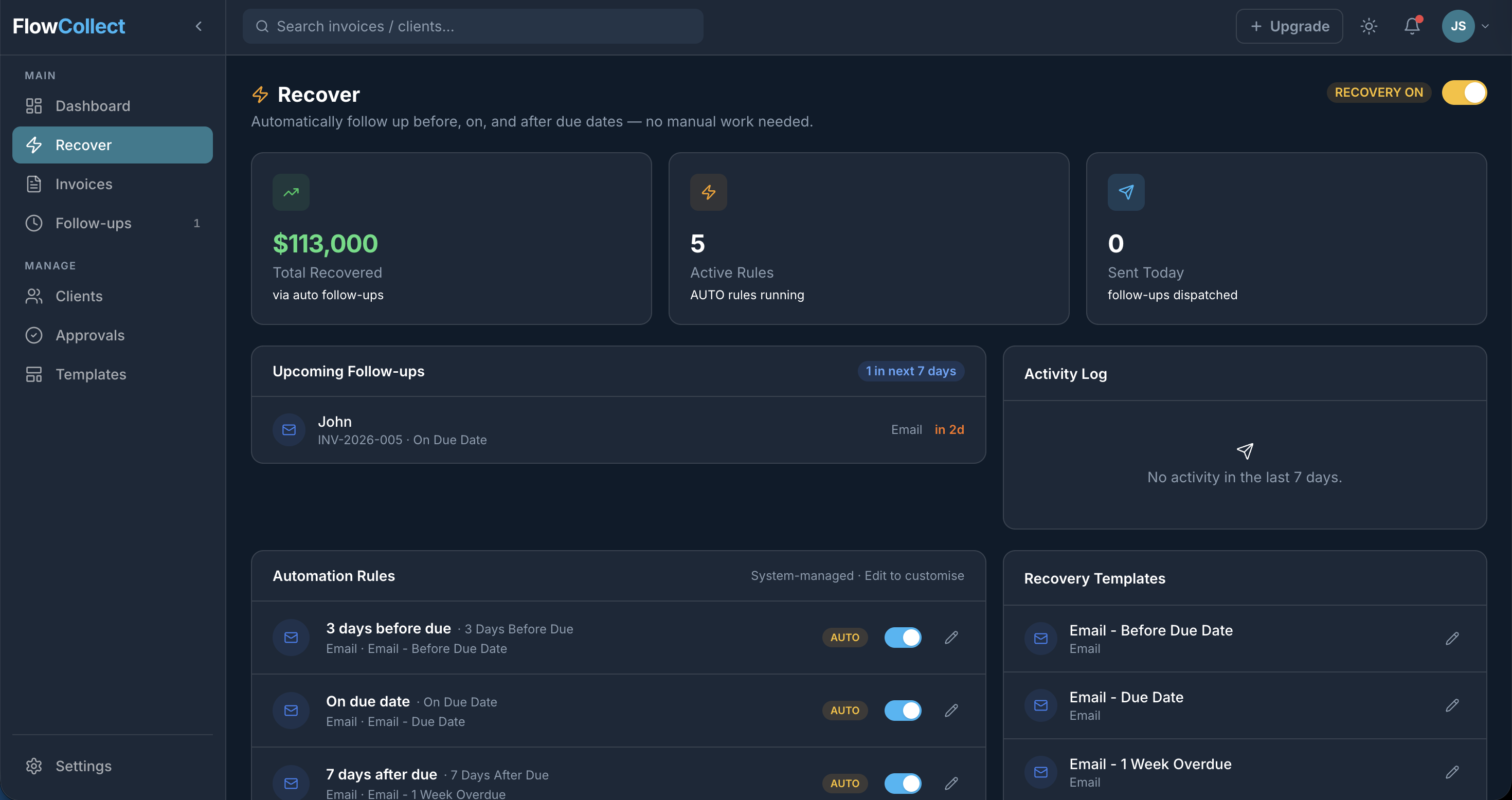Screen dimensions: 1512x800
Task: Open the Clients page
Action: point(112,296)
